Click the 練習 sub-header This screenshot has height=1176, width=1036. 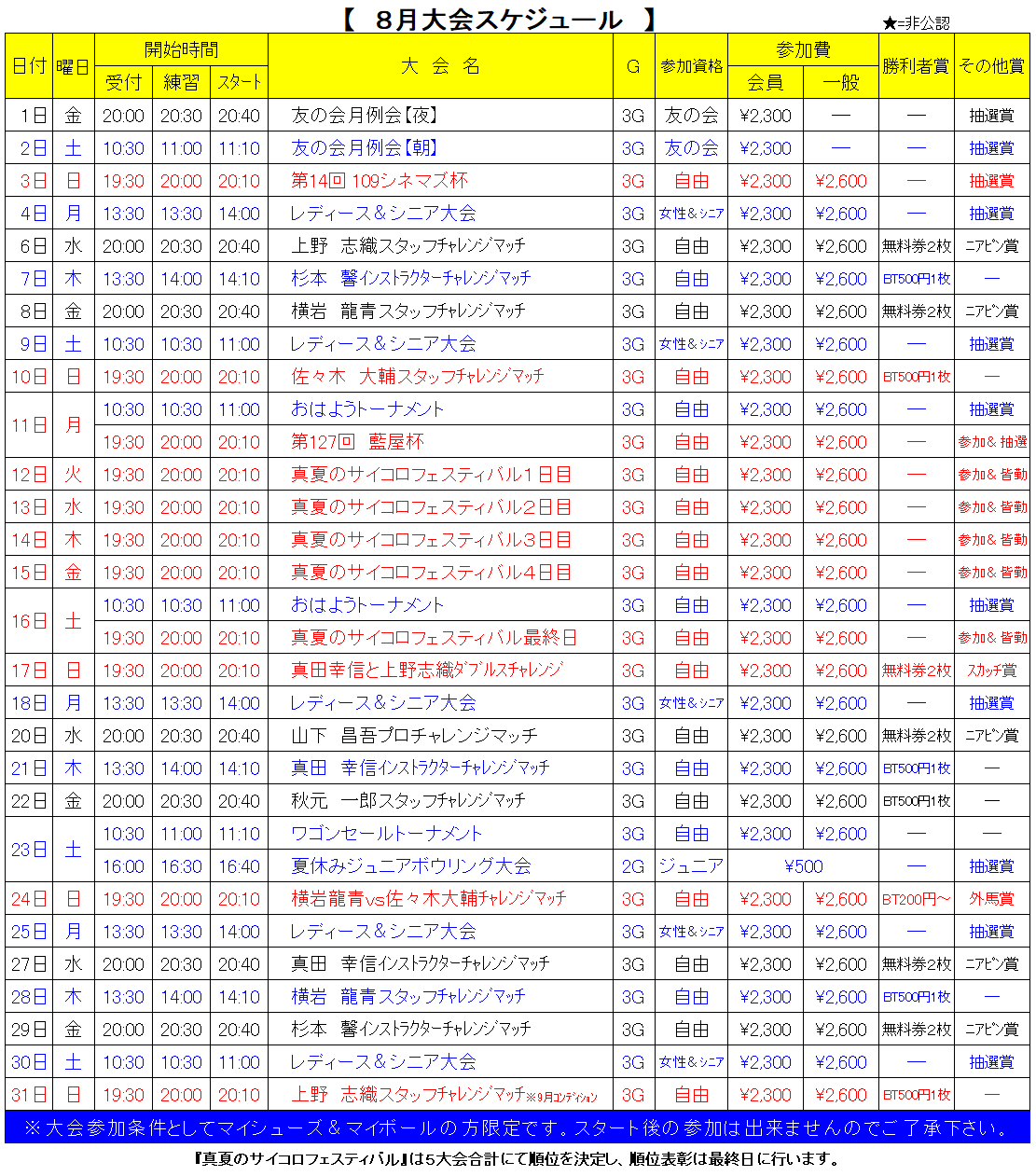(181, 82)
